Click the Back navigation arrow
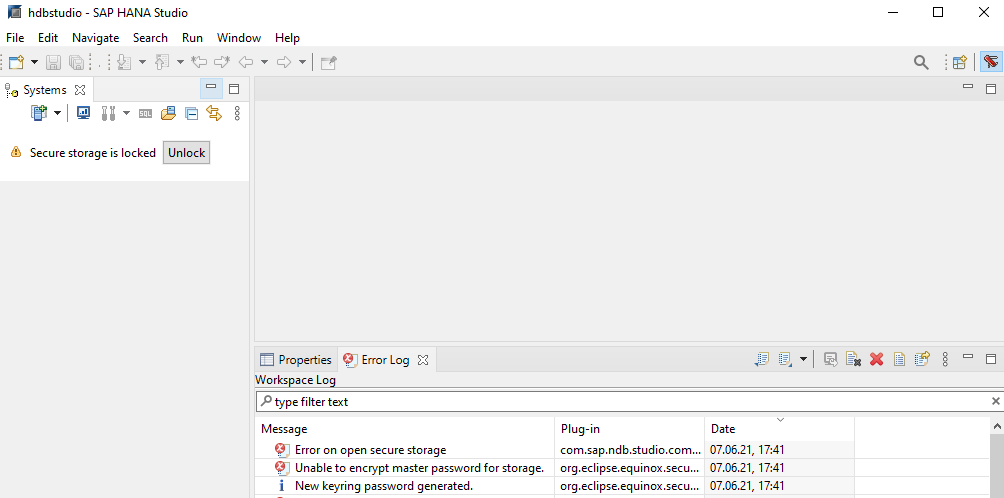Image resolution: width=1004 pixels, height=498 pixels. [x=246, y=62]
